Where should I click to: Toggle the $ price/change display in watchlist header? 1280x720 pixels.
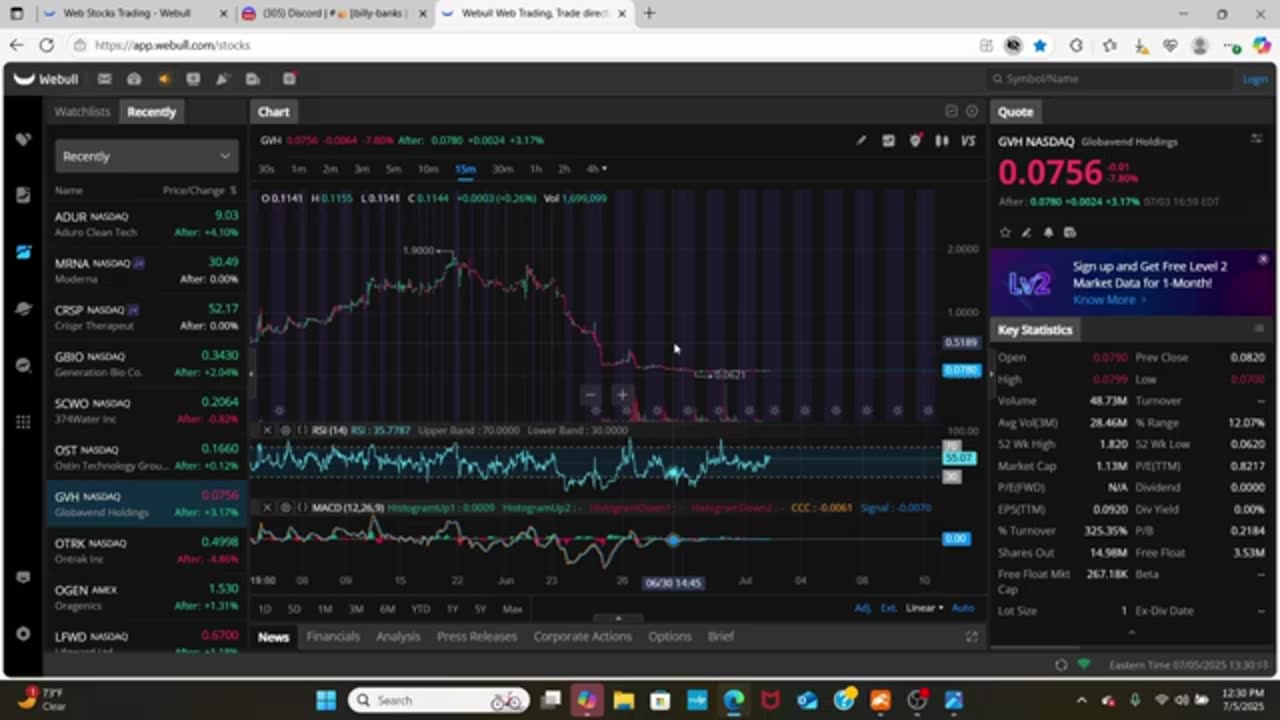pyautogui.click(x=233, y=190)
